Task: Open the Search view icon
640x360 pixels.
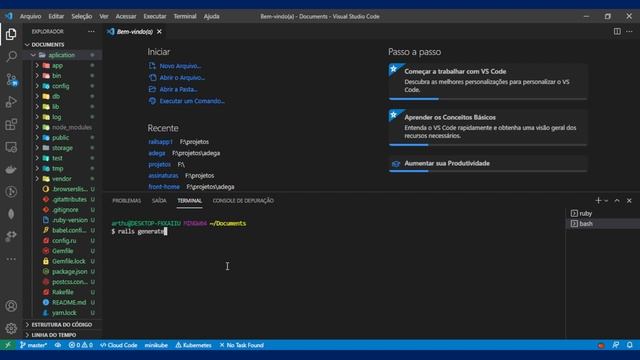Action: [11, 56]
